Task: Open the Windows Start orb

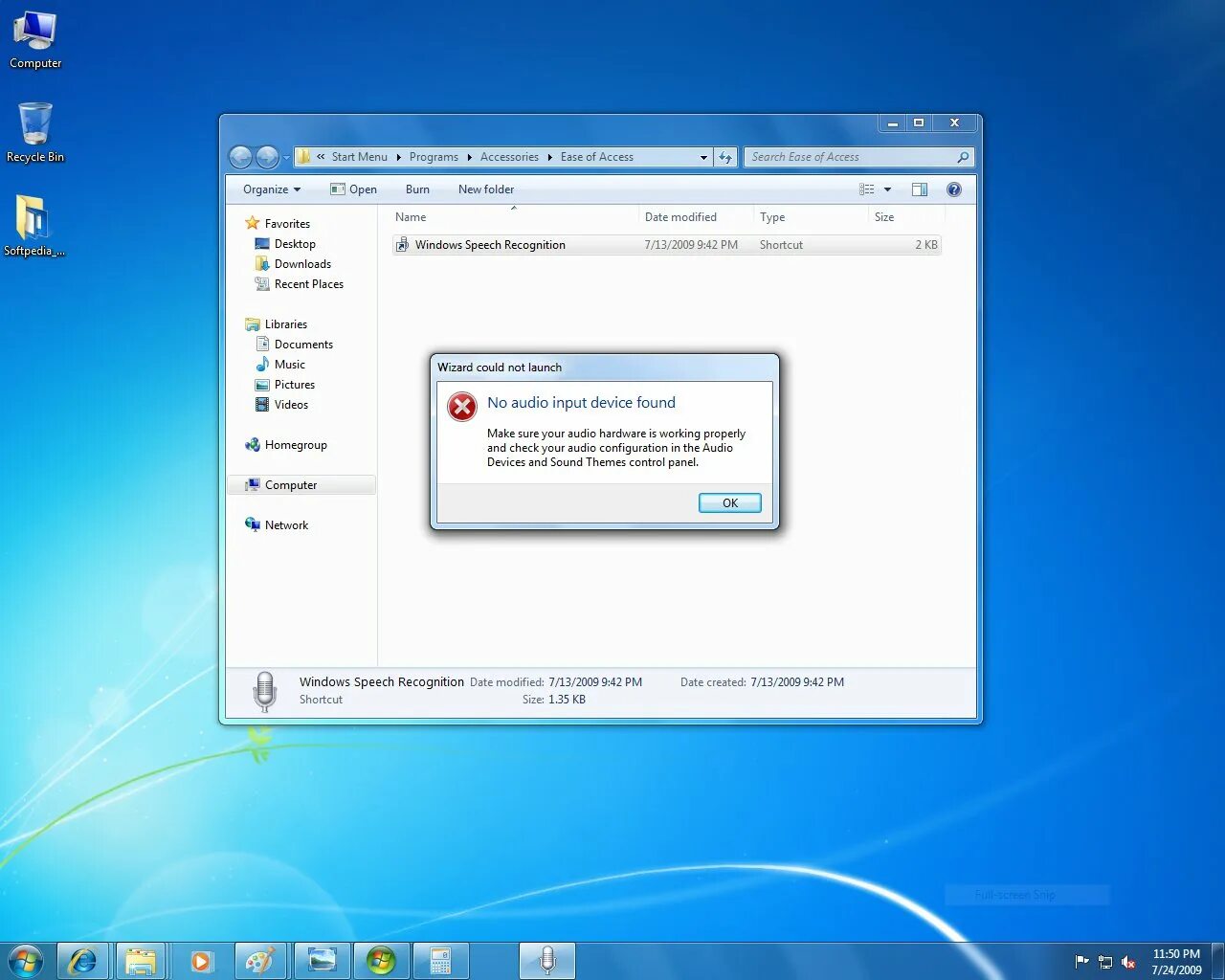Action: click(x=26, y=961)
